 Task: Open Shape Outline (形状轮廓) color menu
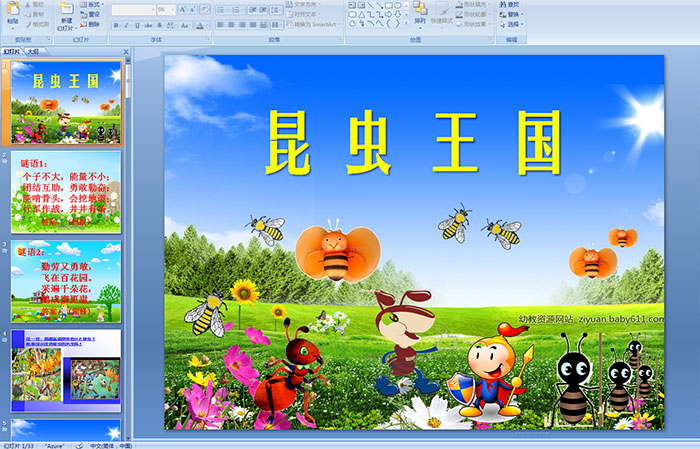tap(473, 14)
